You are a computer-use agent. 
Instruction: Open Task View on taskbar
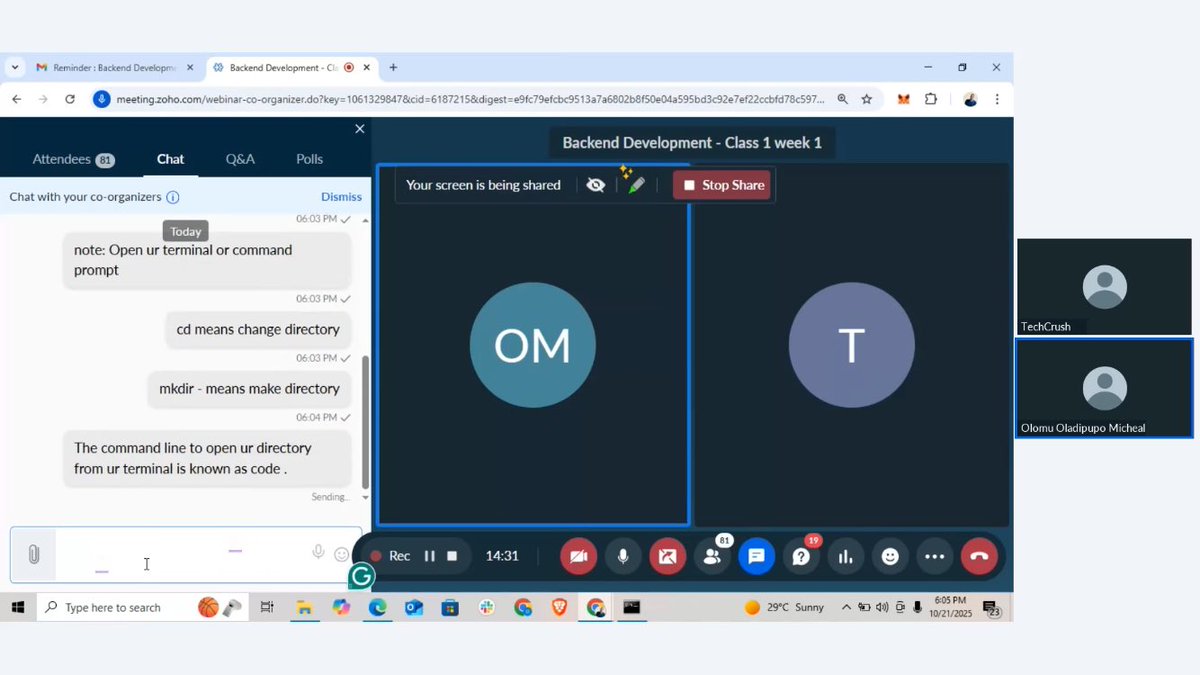[x=267, y=607]
